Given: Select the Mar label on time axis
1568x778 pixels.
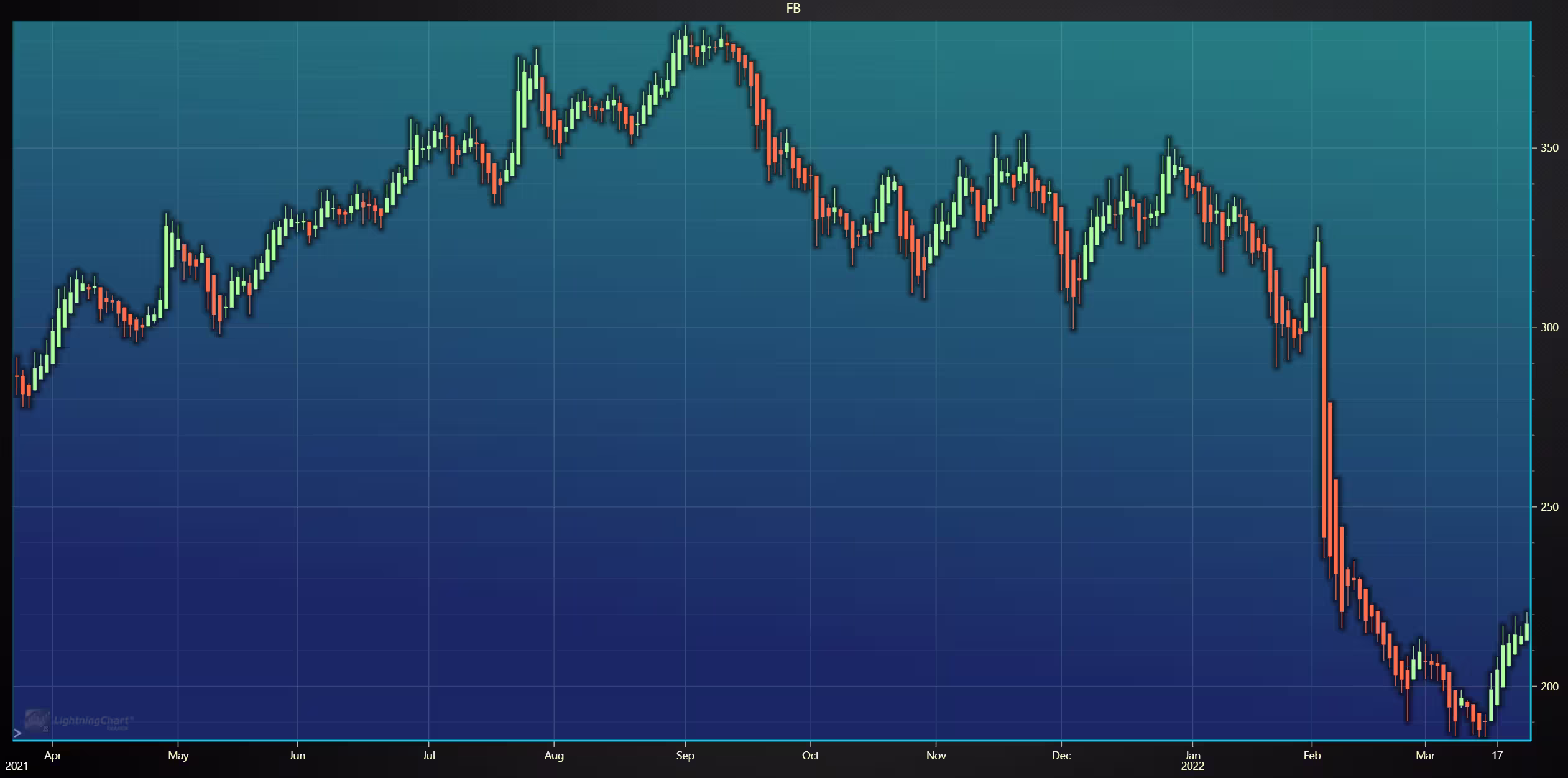Looking at the screenshot, I should pos(1426,756).
